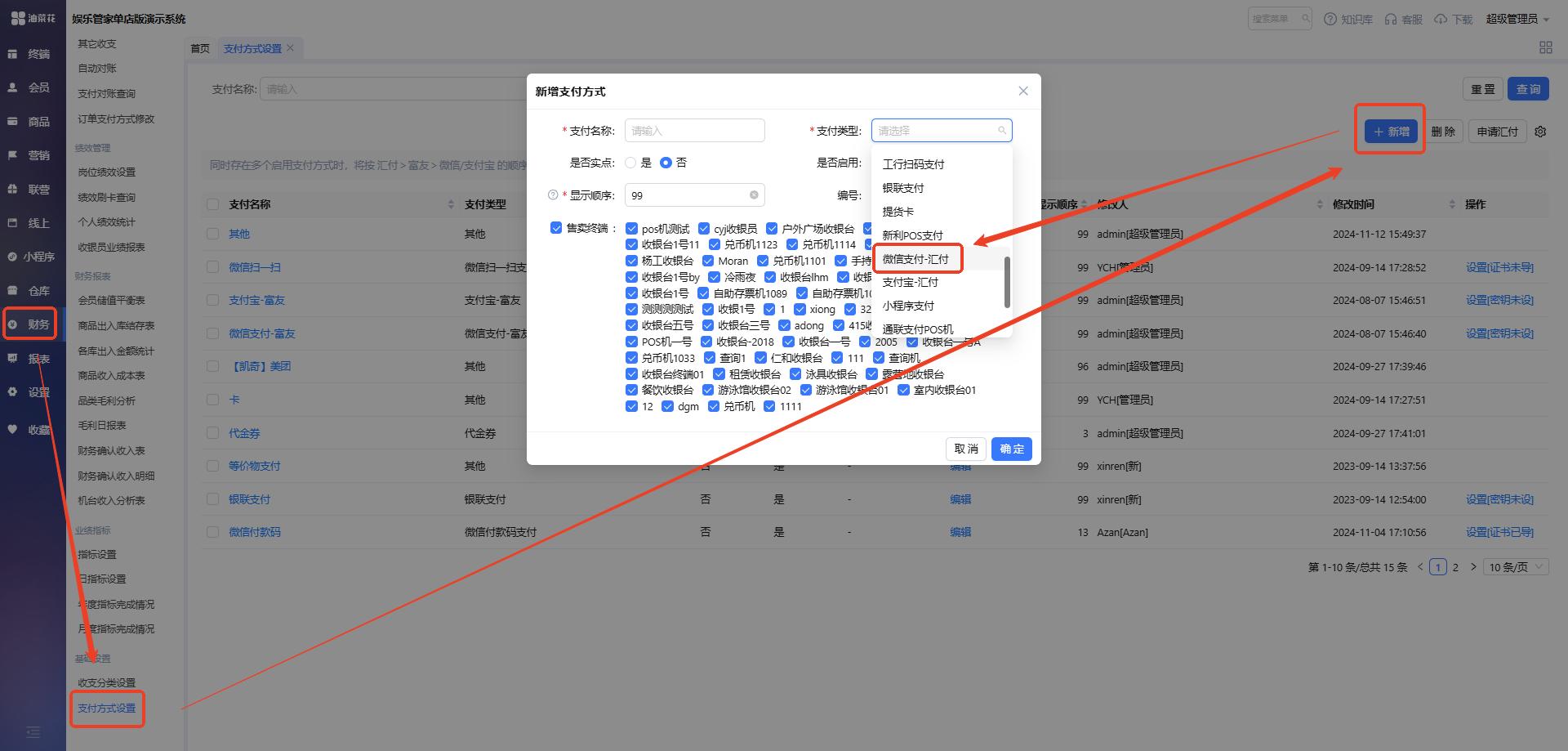Open the 财务 sidebar icon
1568x751 pixels.
click(x=12, y=324)
